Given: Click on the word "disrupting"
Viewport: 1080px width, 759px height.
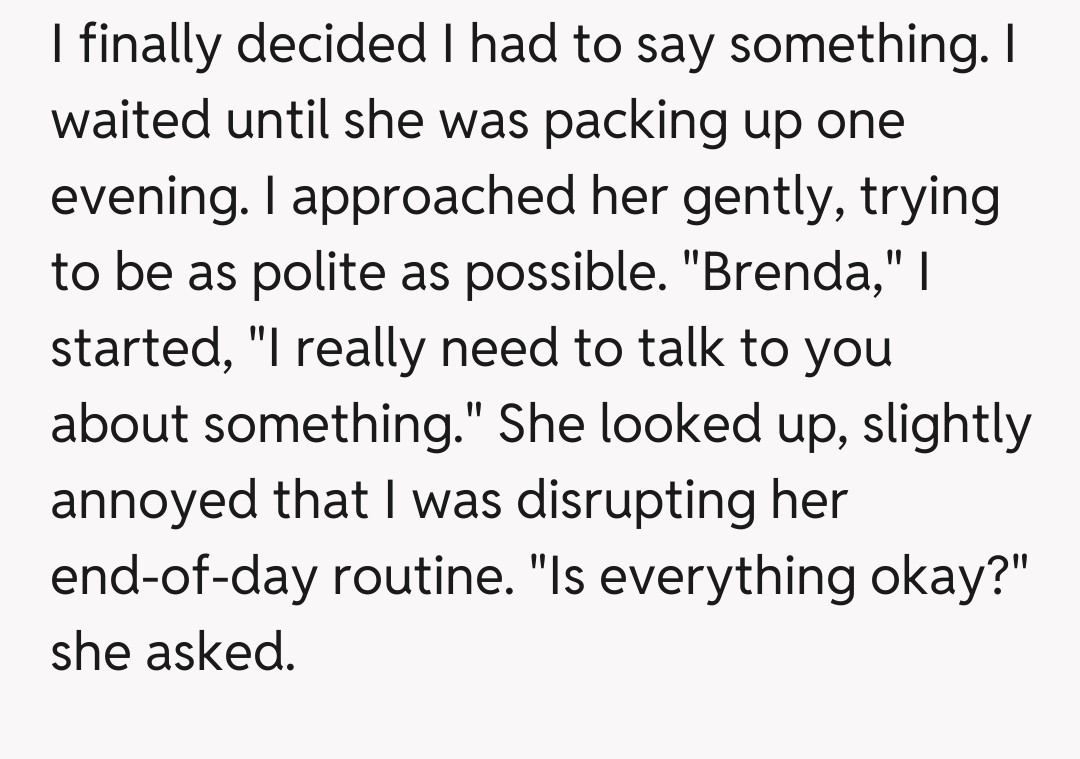Looking at the screenshot, I should pos(634,502).
